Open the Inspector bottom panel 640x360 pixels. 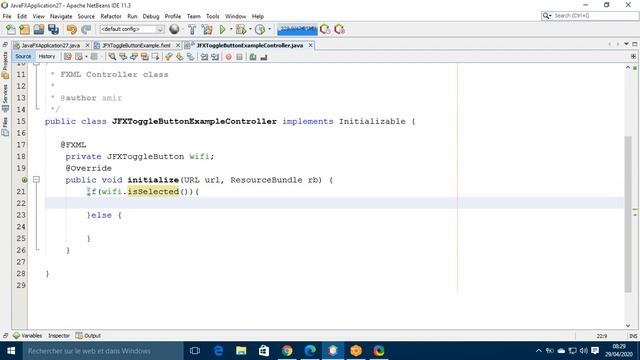point(59,336)
